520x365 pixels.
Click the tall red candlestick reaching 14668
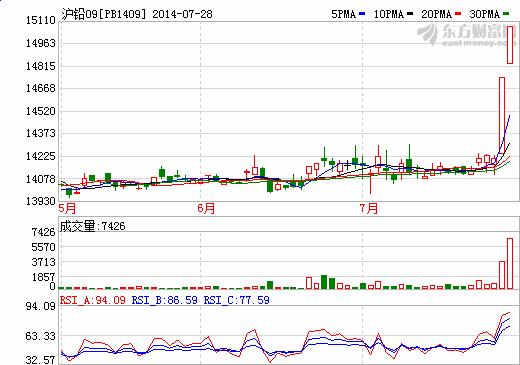[x=502, y=115]
